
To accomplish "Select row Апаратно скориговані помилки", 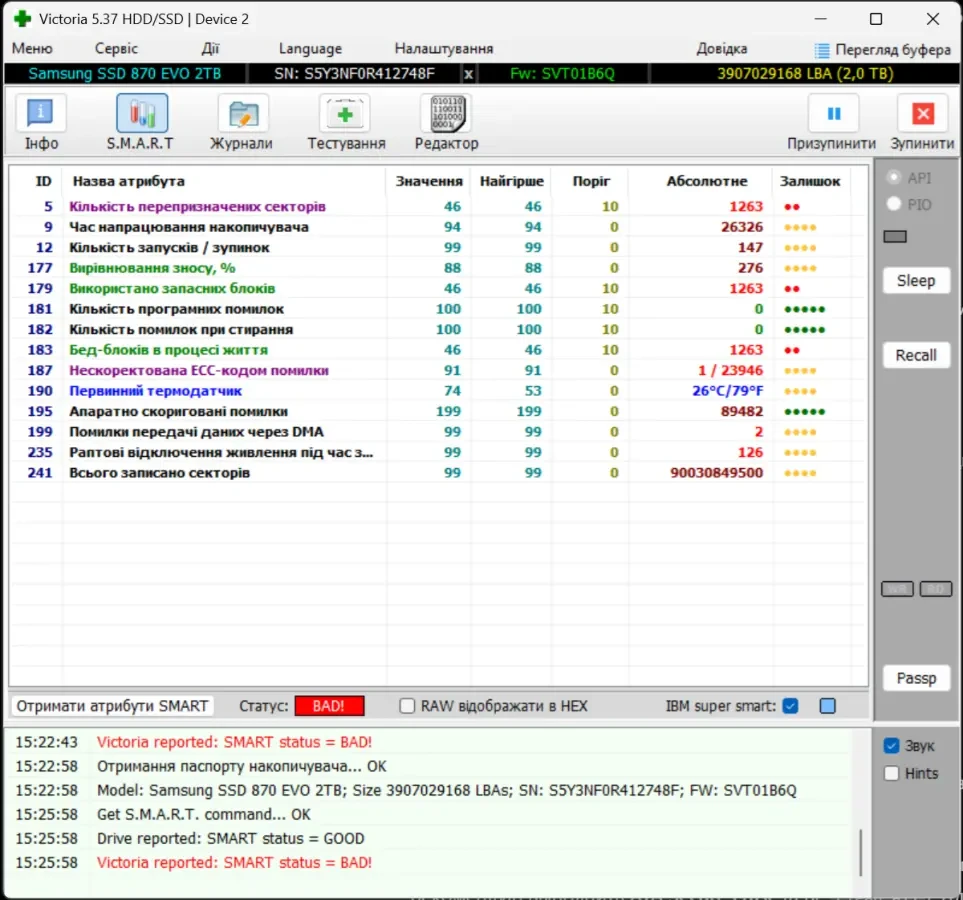I will 439,411.
